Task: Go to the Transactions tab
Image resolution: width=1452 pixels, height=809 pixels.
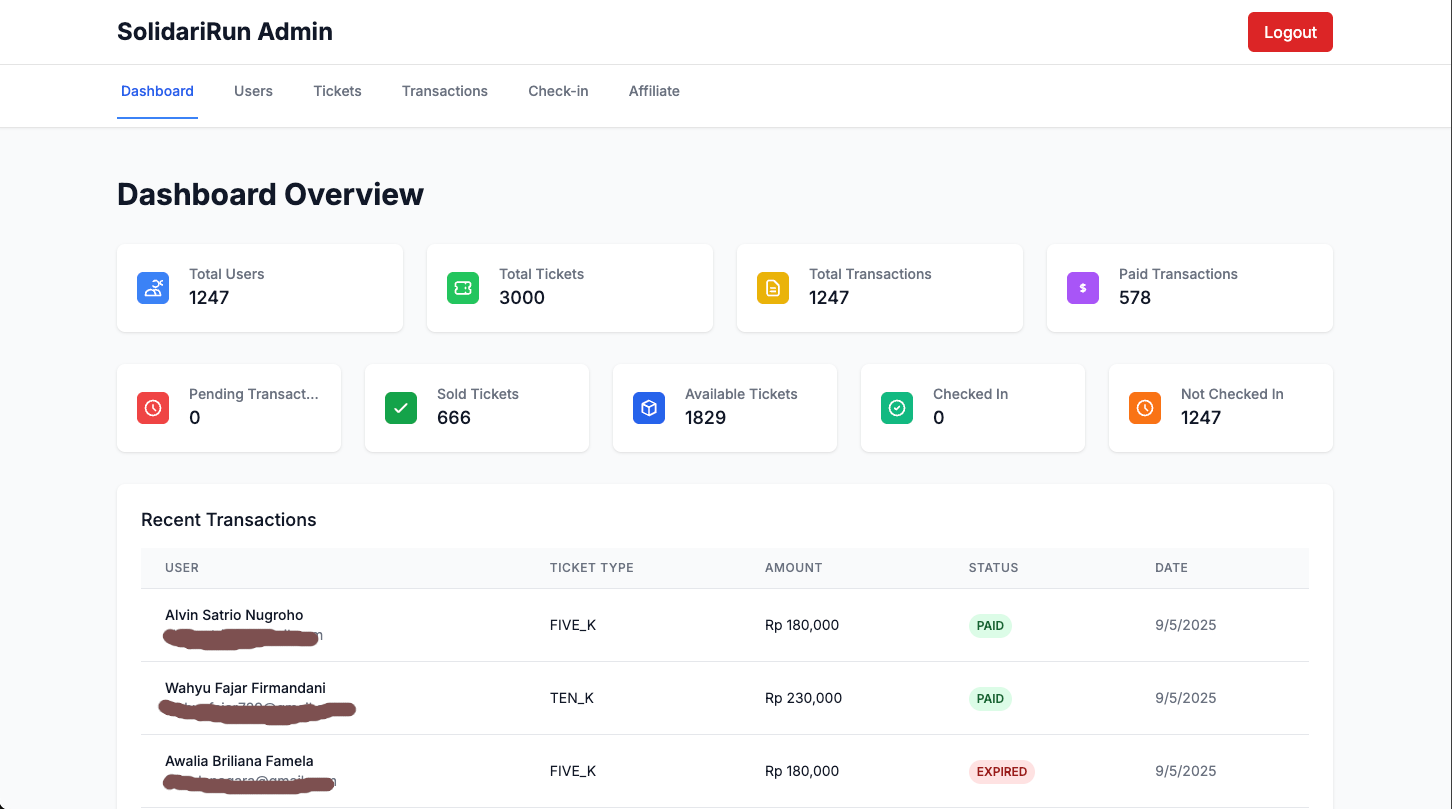Action: [445, 91]
